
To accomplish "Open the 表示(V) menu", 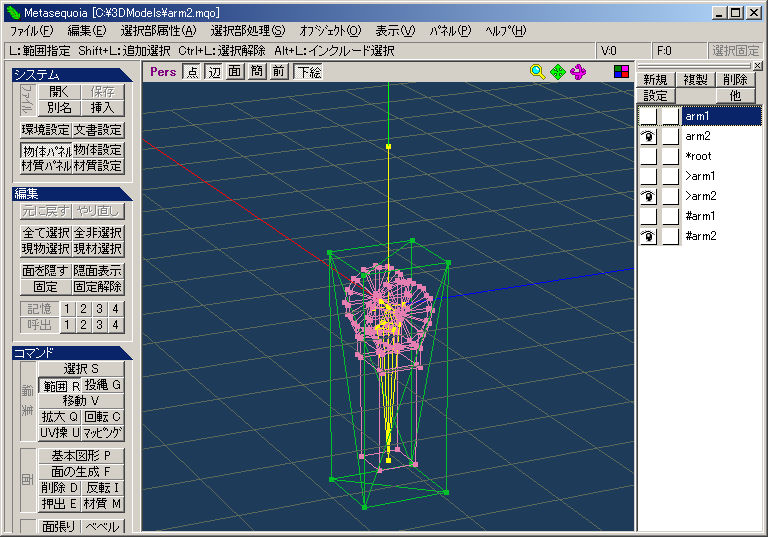I will [395, 31].
